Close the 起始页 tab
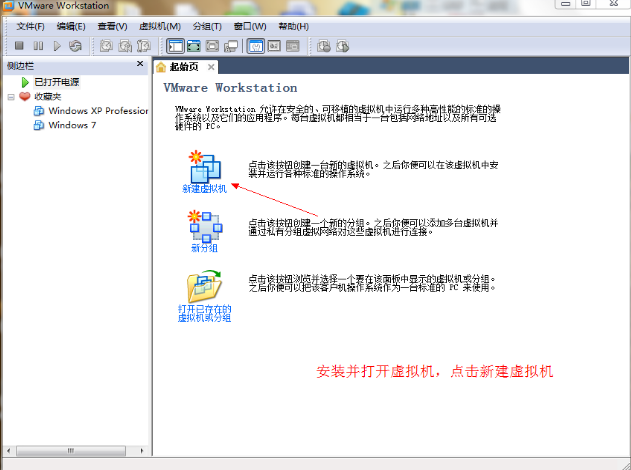The image size is (631, 470). [211, 67]
